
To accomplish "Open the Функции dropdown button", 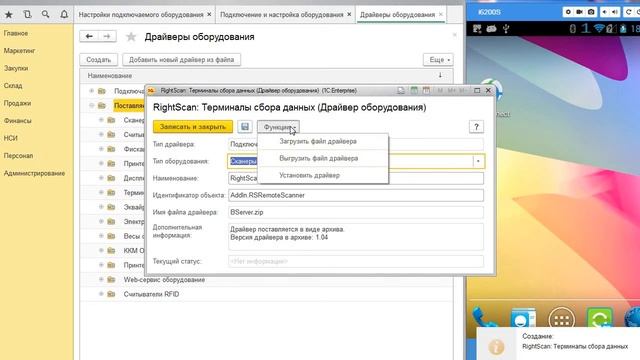I will coord(278,127).
